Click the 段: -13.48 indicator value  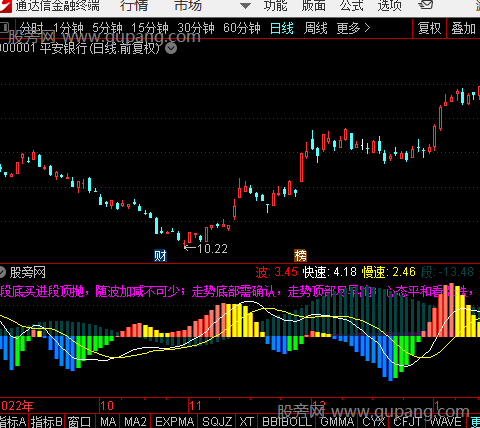(x=447, y=272)
